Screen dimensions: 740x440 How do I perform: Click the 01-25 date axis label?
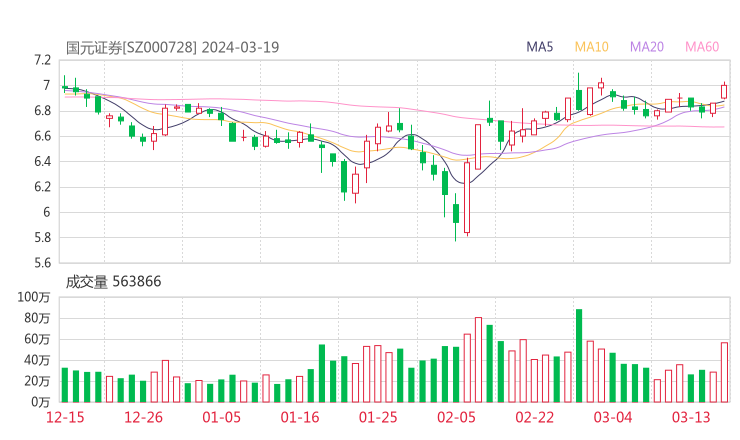(378, 417)
